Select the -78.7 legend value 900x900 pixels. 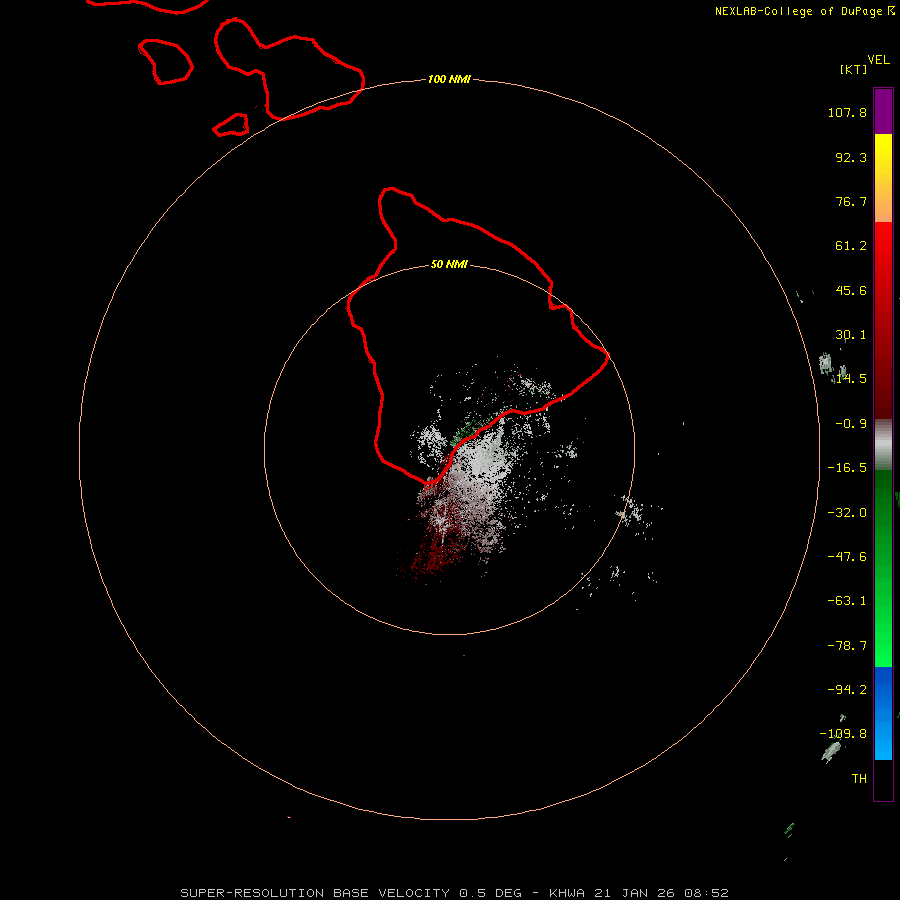click(847, 646)
